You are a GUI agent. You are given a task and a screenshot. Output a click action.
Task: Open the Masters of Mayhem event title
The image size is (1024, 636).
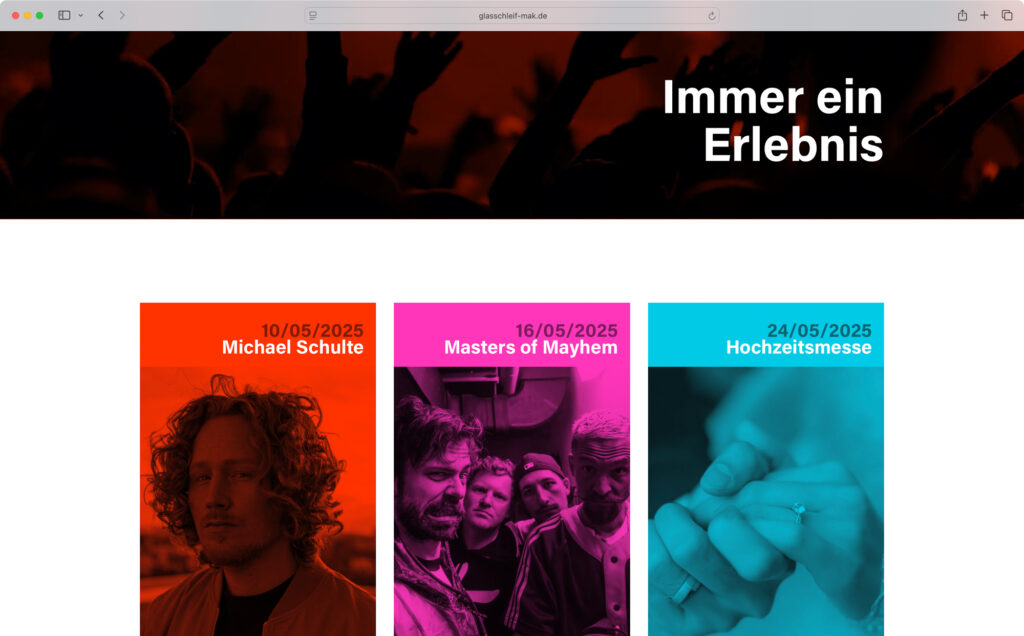531,347
